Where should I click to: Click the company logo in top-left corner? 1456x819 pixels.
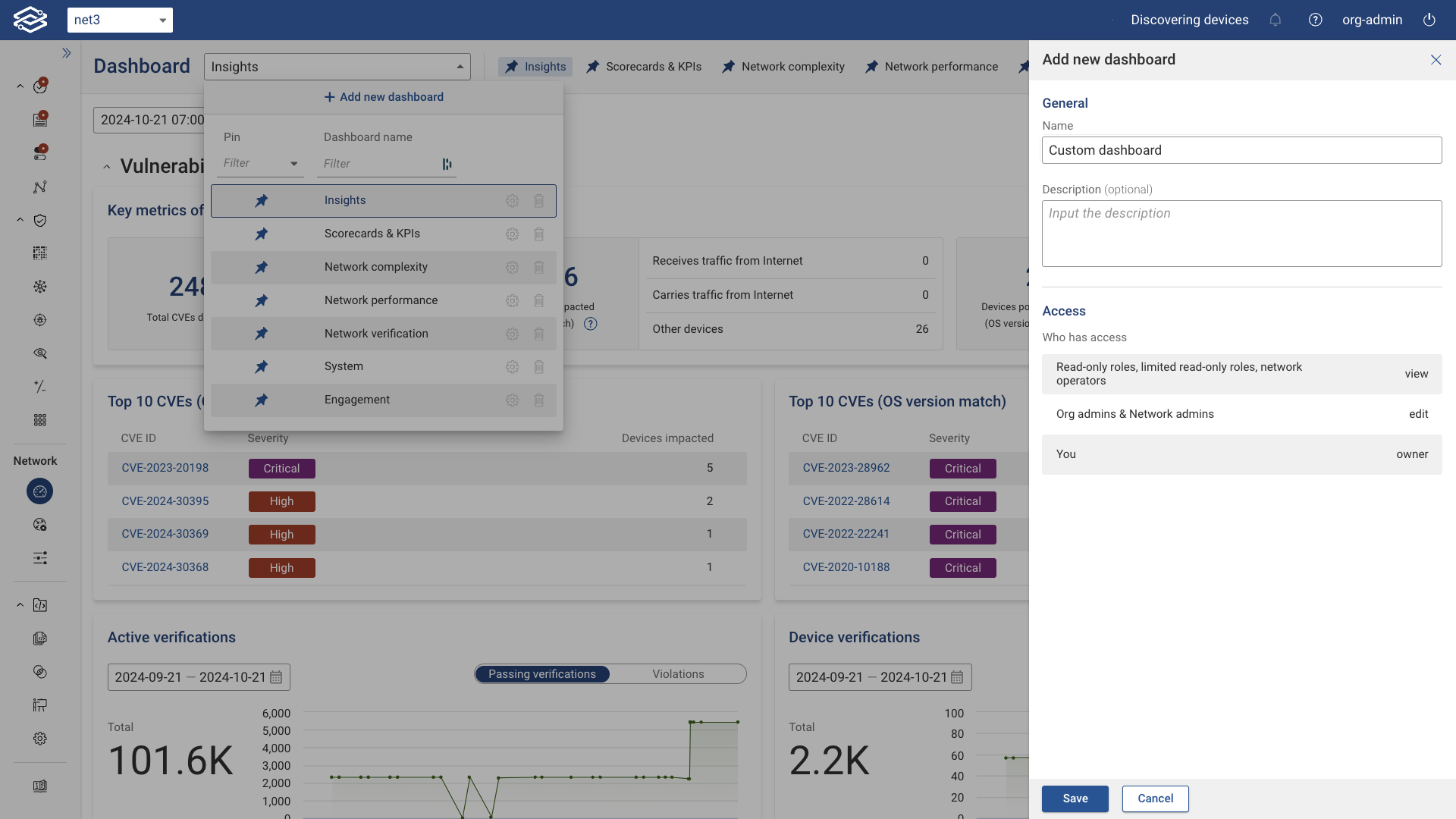click(x=31, y=20)
